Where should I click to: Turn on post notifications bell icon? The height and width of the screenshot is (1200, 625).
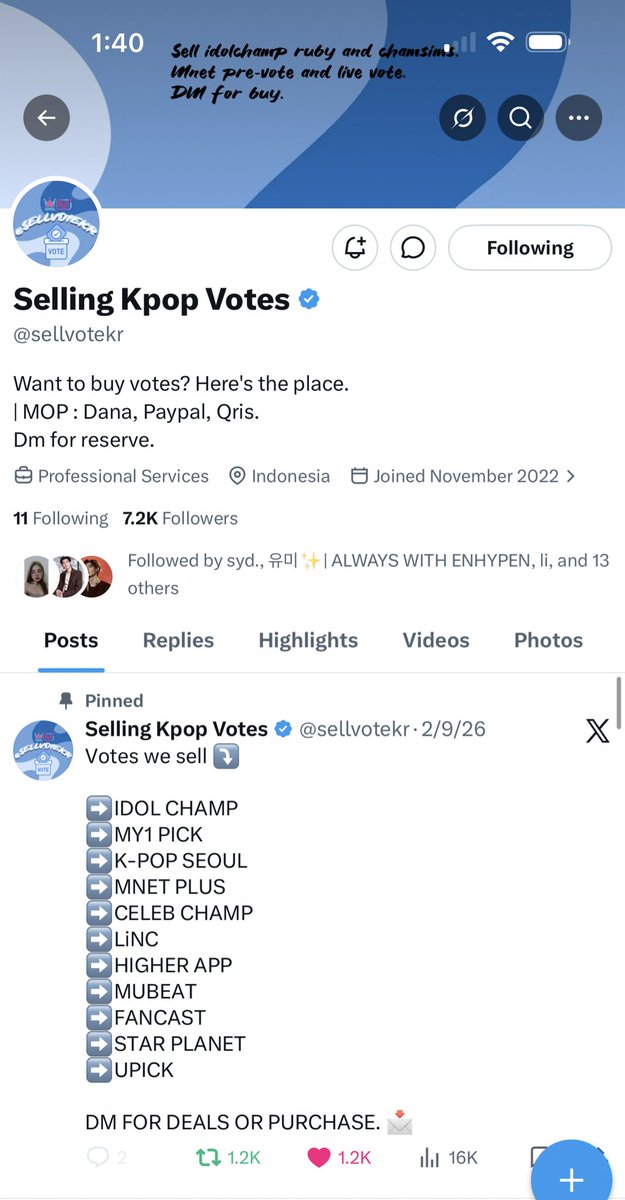click(x=355, y=248)
